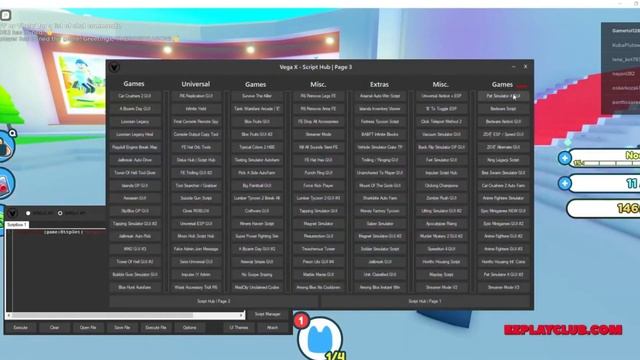Run the Jailbreak Auto-Drive script
The width and height of the screenshot is (640, 360).
point(135,160)
